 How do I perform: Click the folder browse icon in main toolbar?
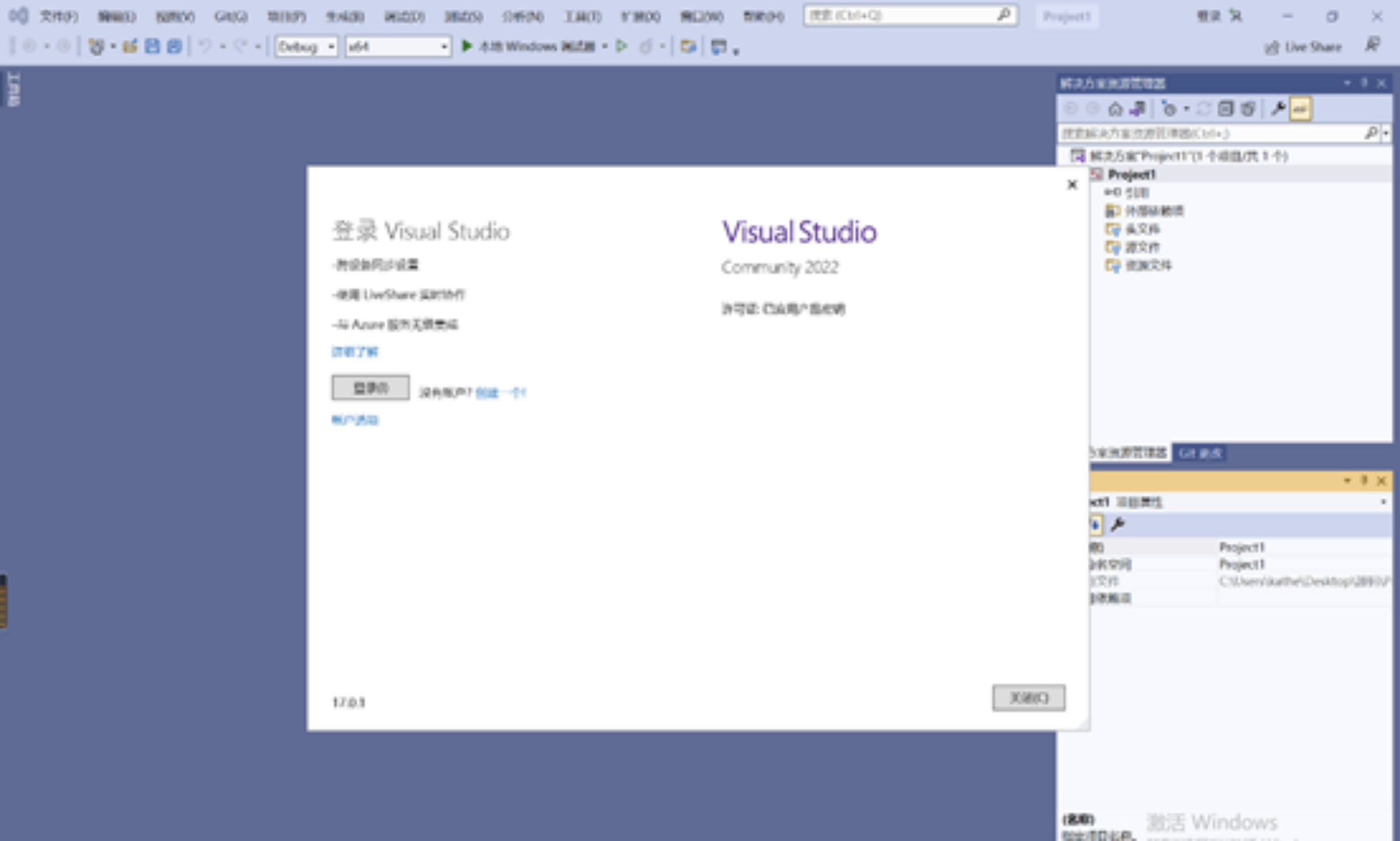point(688,46)
